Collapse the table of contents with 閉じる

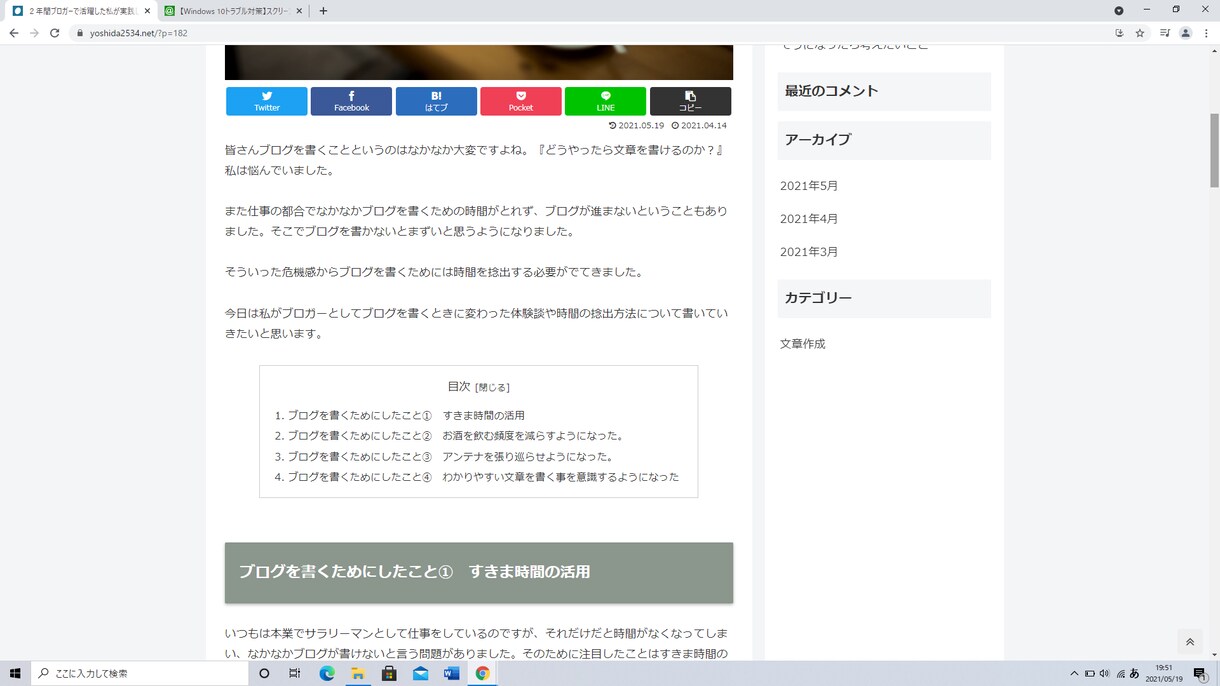pyautogui.click(x=492, y=387)
